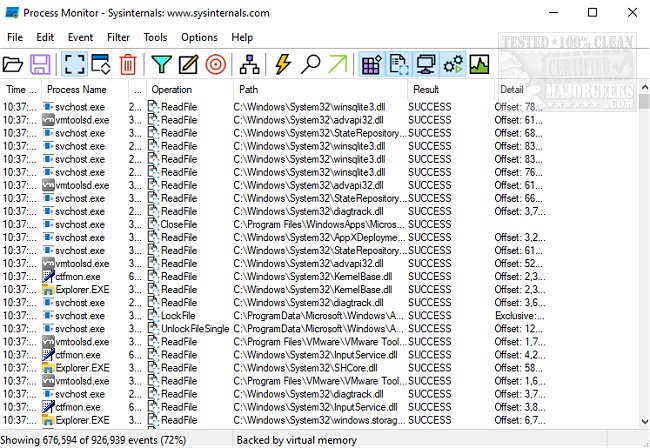
Task: Open the Options menu
Action: pos(199,37)
